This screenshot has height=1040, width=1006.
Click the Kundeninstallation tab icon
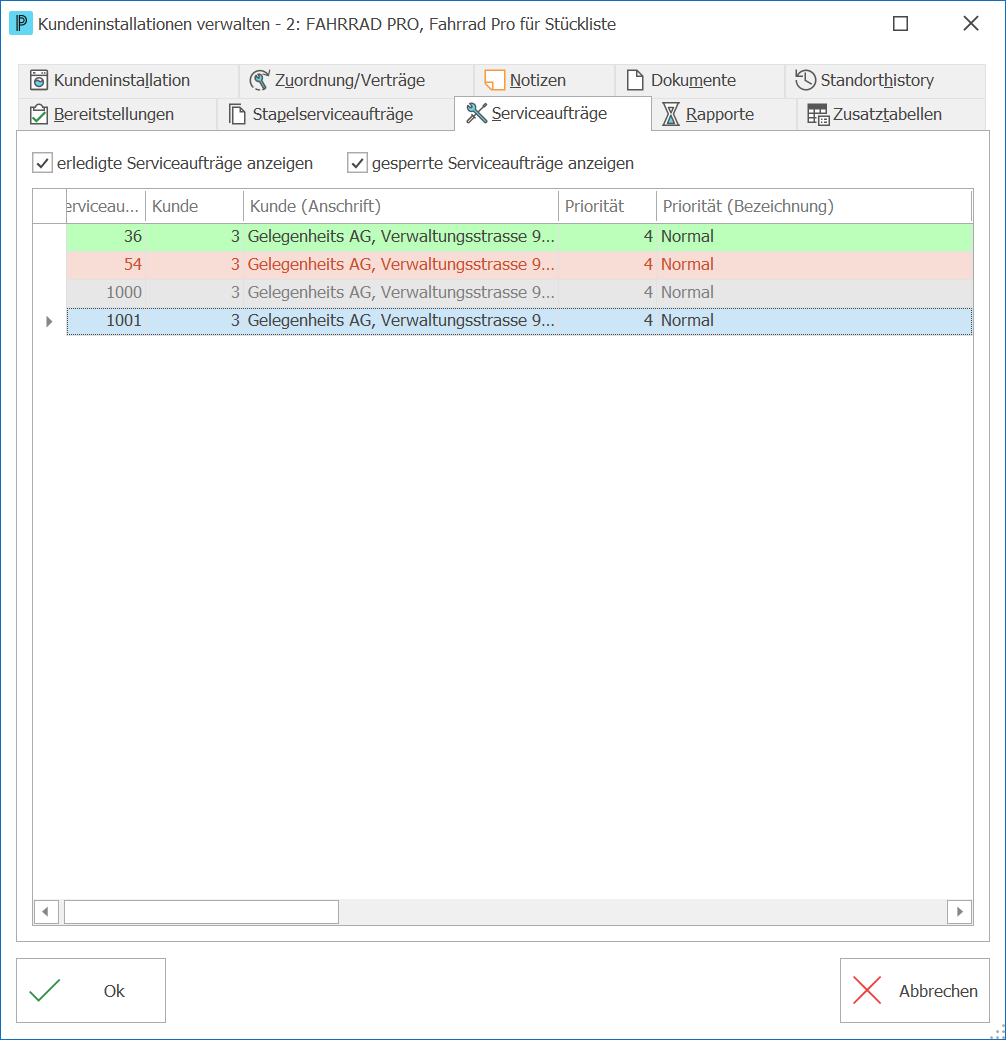39,80
